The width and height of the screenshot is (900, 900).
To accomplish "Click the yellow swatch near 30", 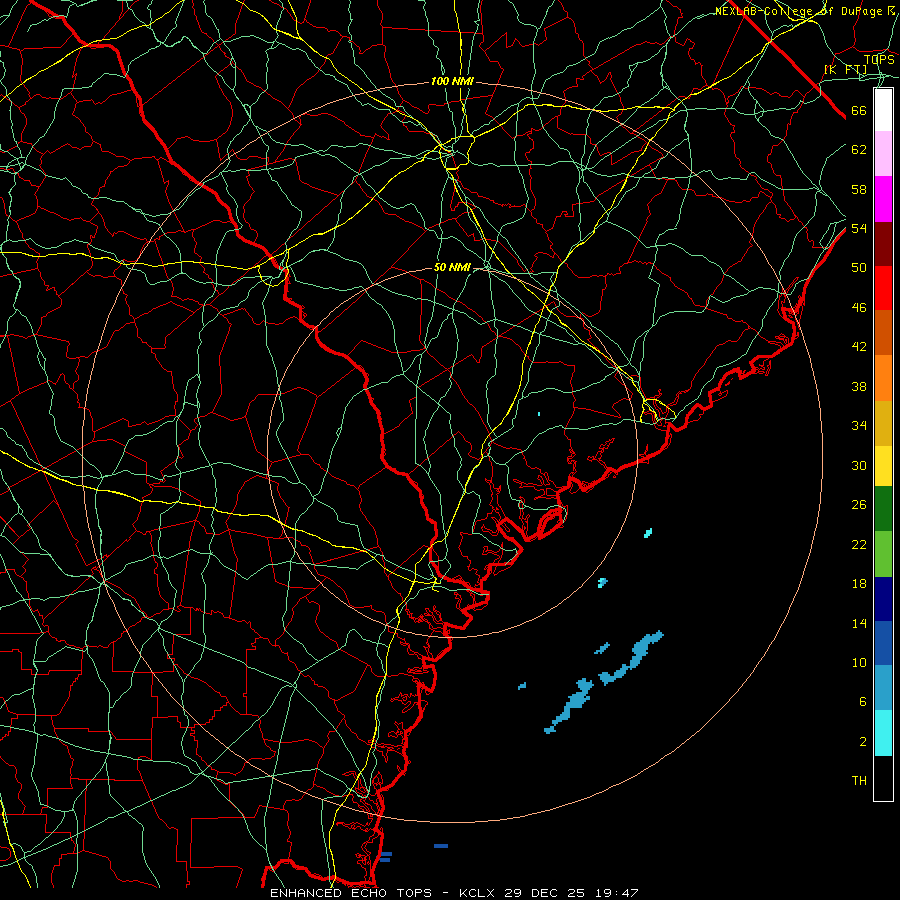I will point(883,465).
